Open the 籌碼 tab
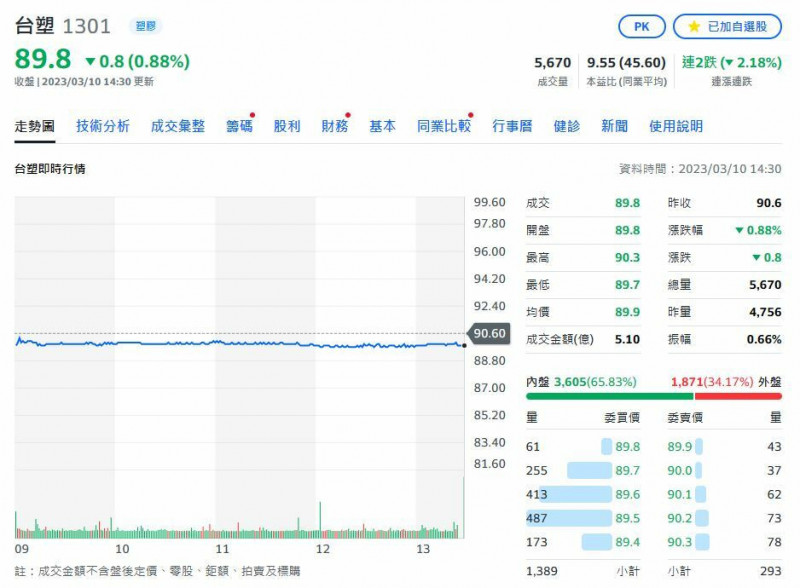 (239, 126)
